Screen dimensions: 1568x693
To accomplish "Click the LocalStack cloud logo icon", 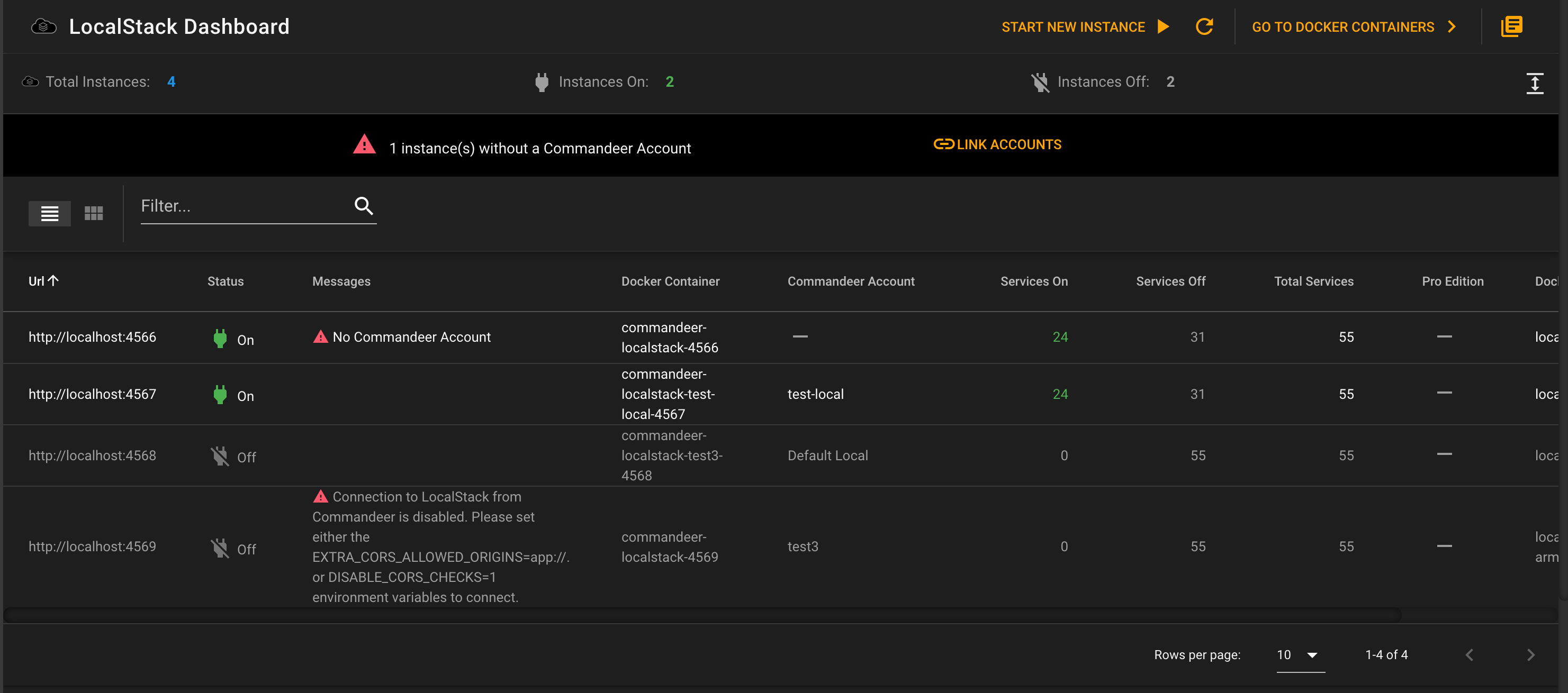I will [x=43, y=27].
